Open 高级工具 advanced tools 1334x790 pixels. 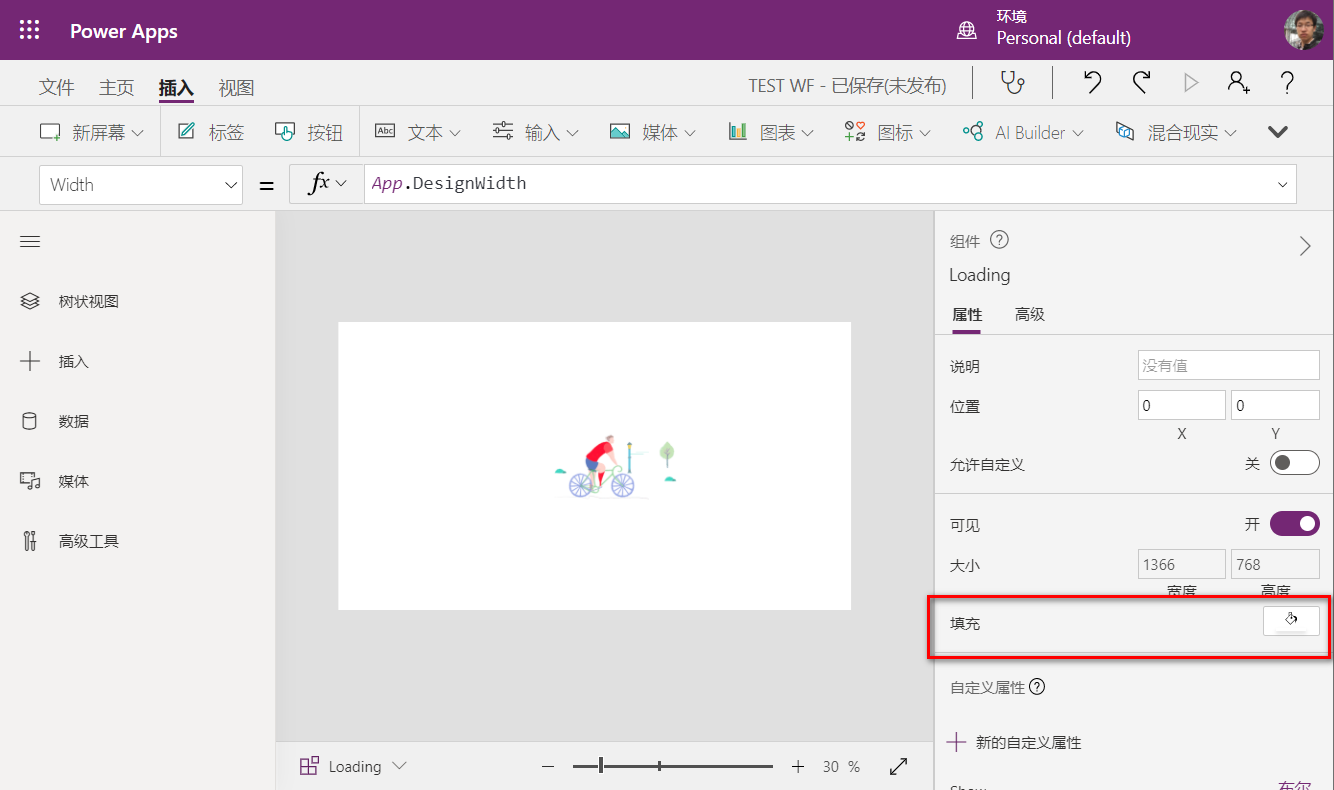click(x=70, y=541)
